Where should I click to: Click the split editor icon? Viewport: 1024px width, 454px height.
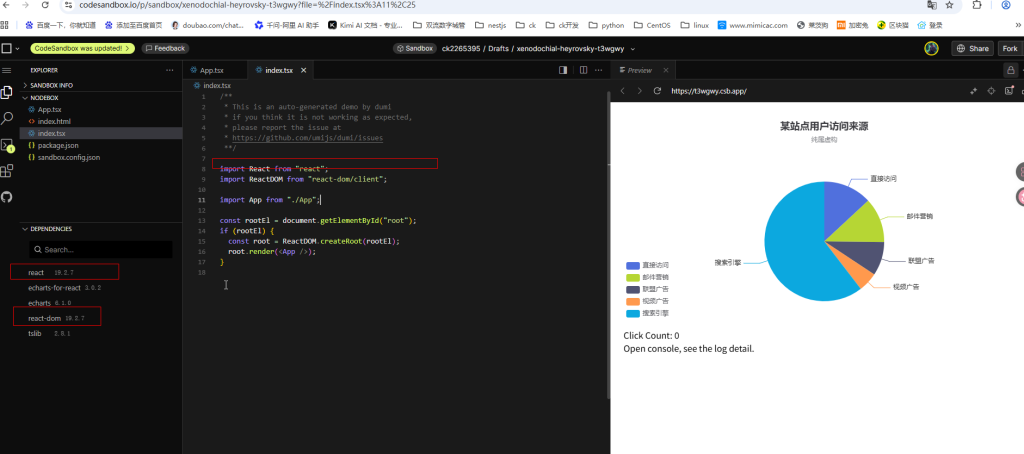pos(583,70)
